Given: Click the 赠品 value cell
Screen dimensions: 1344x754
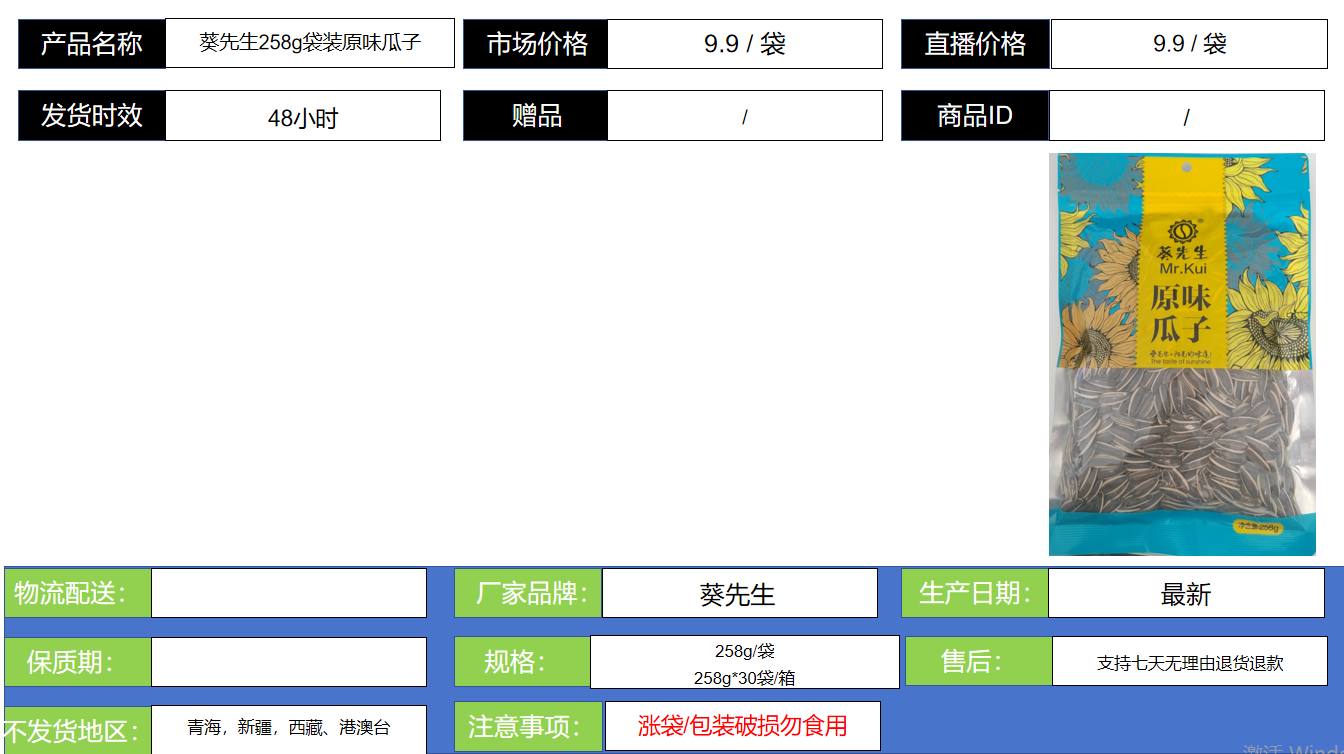Looking at the screenshot, I should click(744, 116).
